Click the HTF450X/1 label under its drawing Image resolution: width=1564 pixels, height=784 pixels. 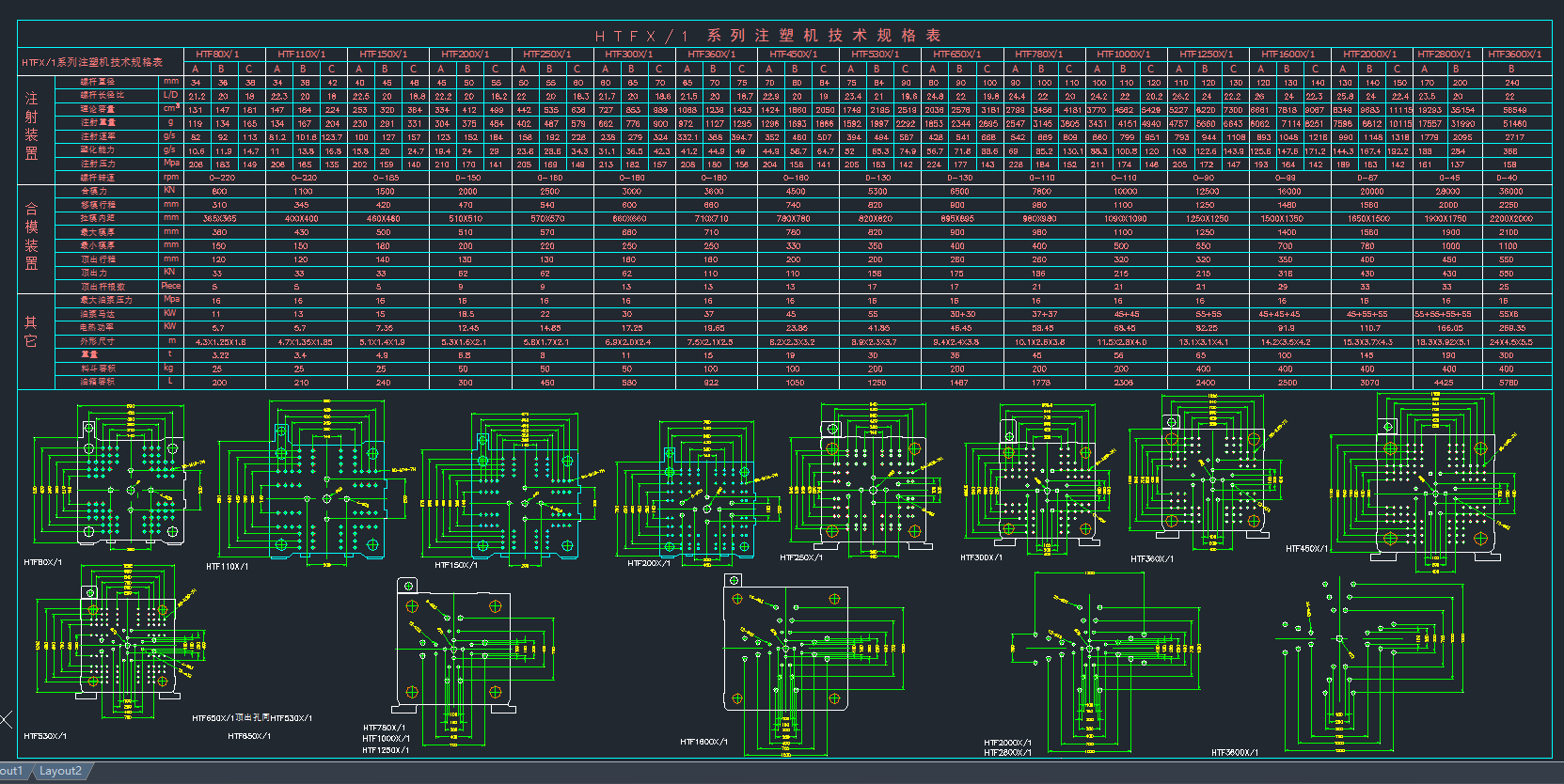pos(1306,549)
